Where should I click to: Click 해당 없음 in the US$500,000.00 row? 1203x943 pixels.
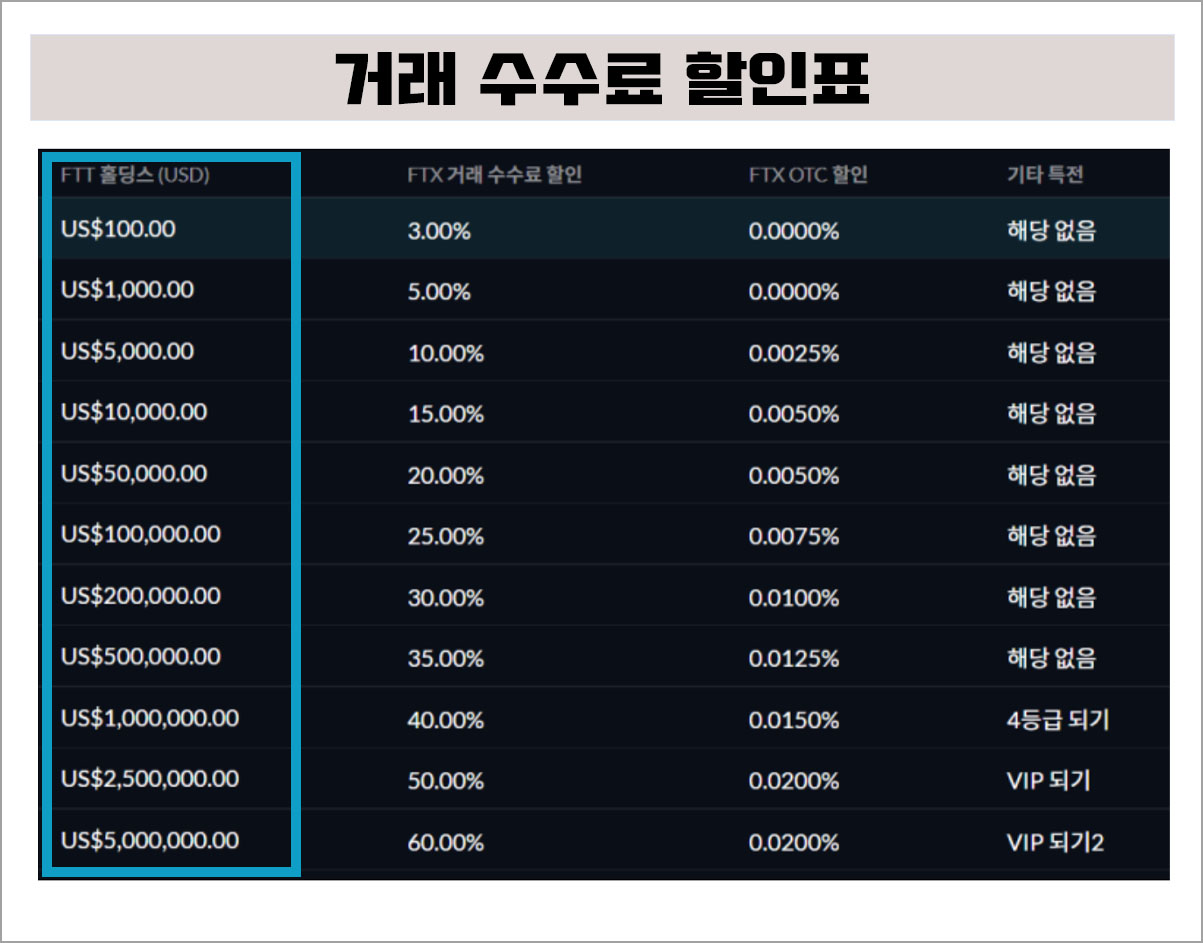pos(1051,659)
